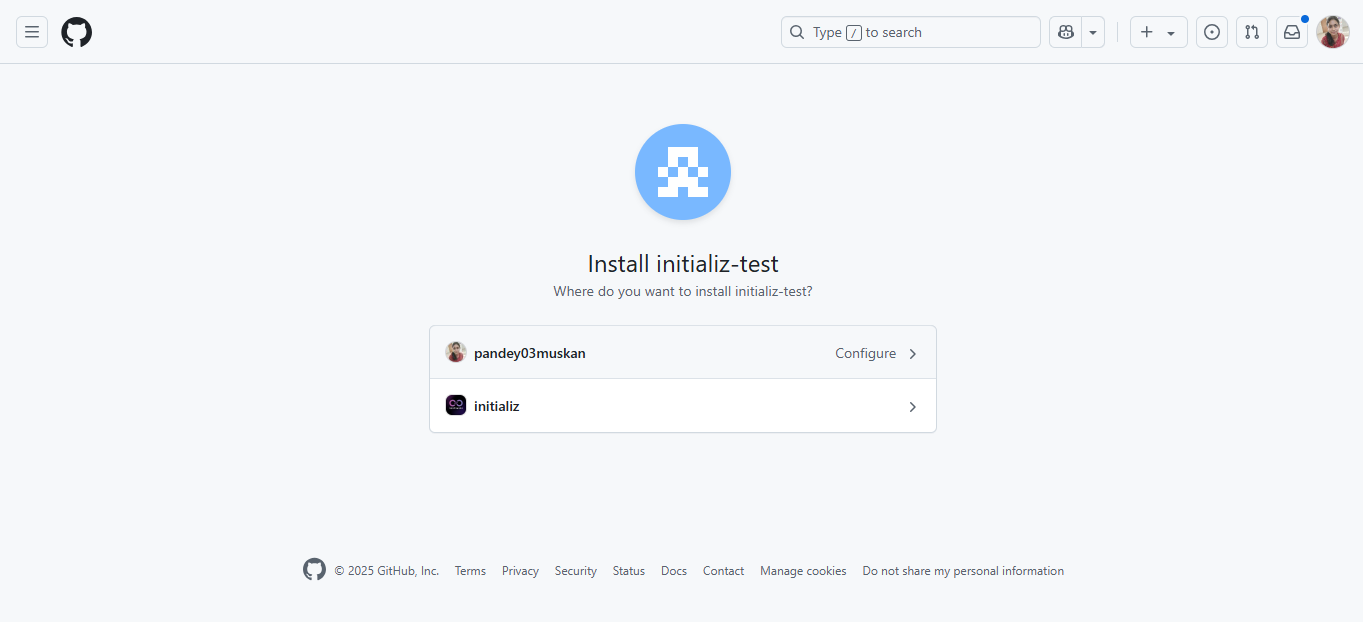Click the 'Install initializ-test' heading
This screenshot has height=630, width=1363.
click(x=683, y=264)
